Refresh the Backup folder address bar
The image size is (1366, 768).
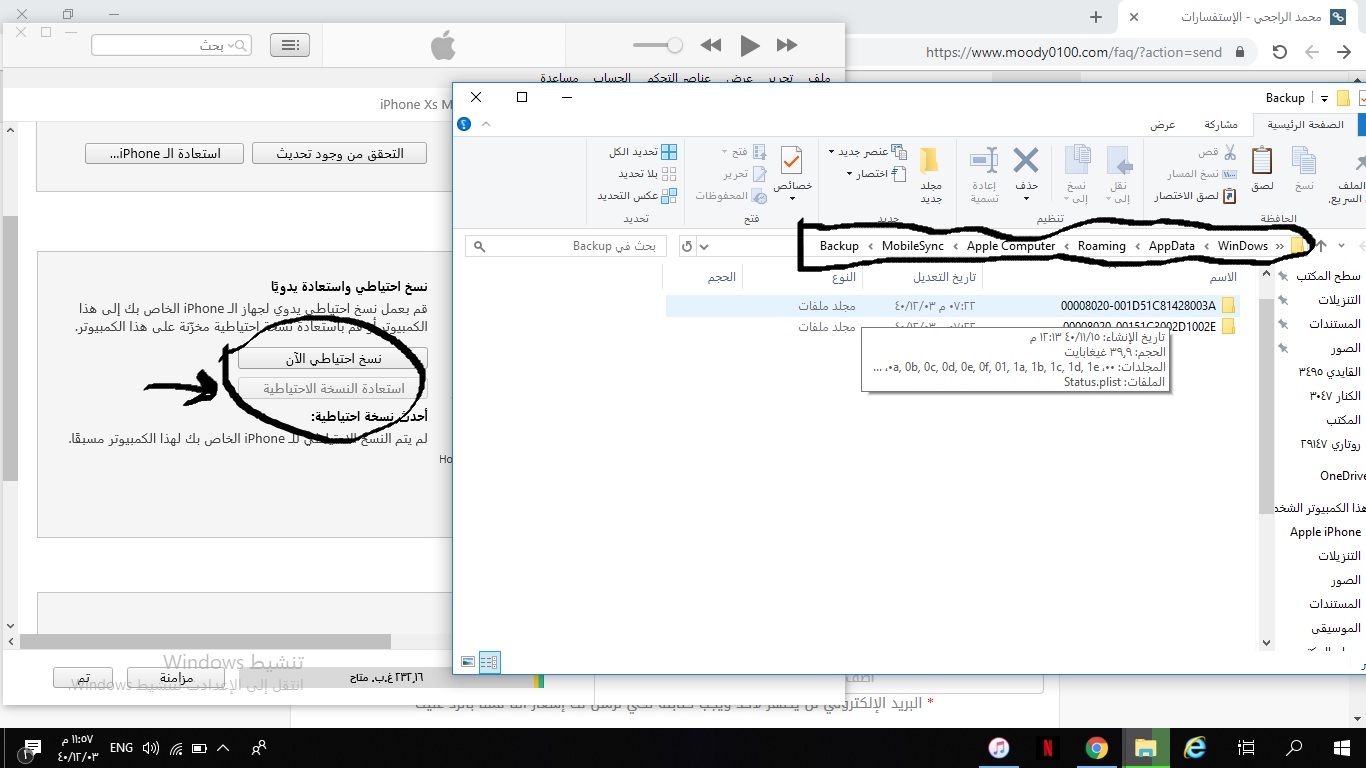pos(686,246)
